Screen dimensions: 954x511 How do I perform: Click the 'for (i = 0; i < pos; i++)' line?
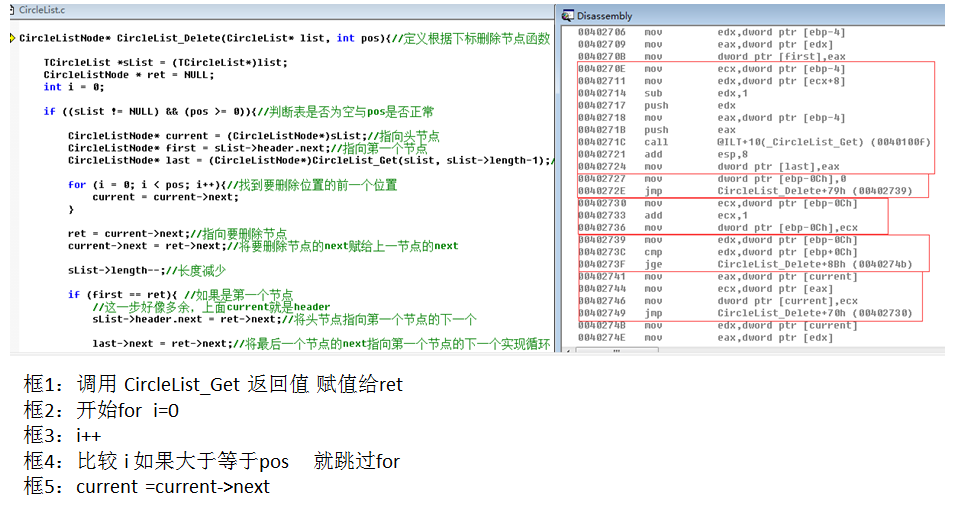(x=232, y=185)
